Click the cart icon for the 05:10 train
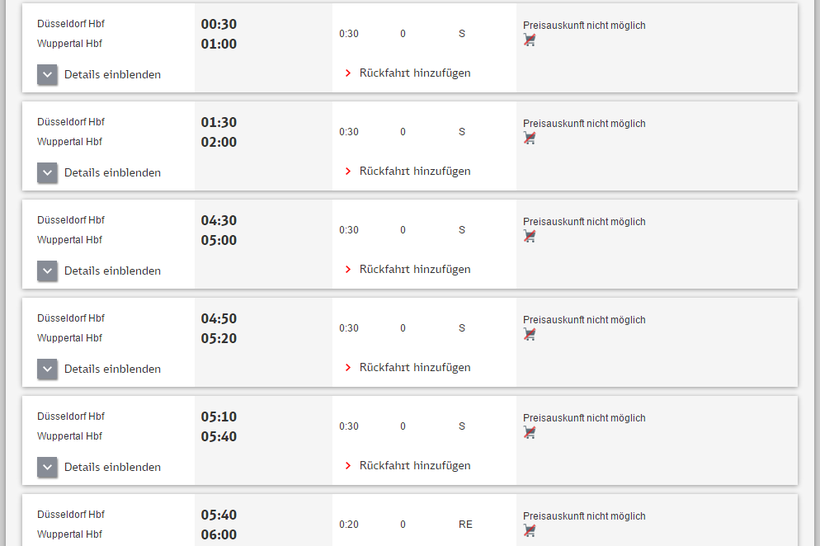This screenshot has width=820, height=546. 529,432
